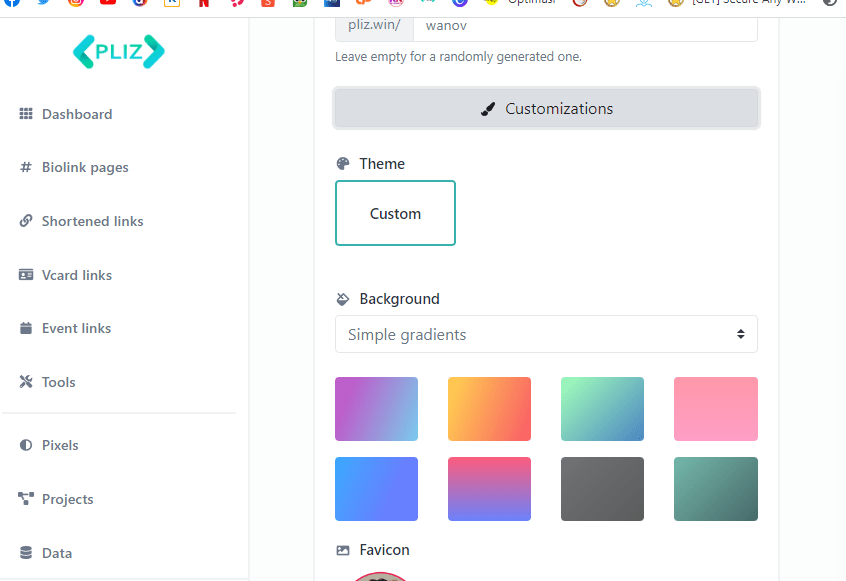Click the Event links calendar icon
This screenshot has height=581, width=846.
click(26, 328)
